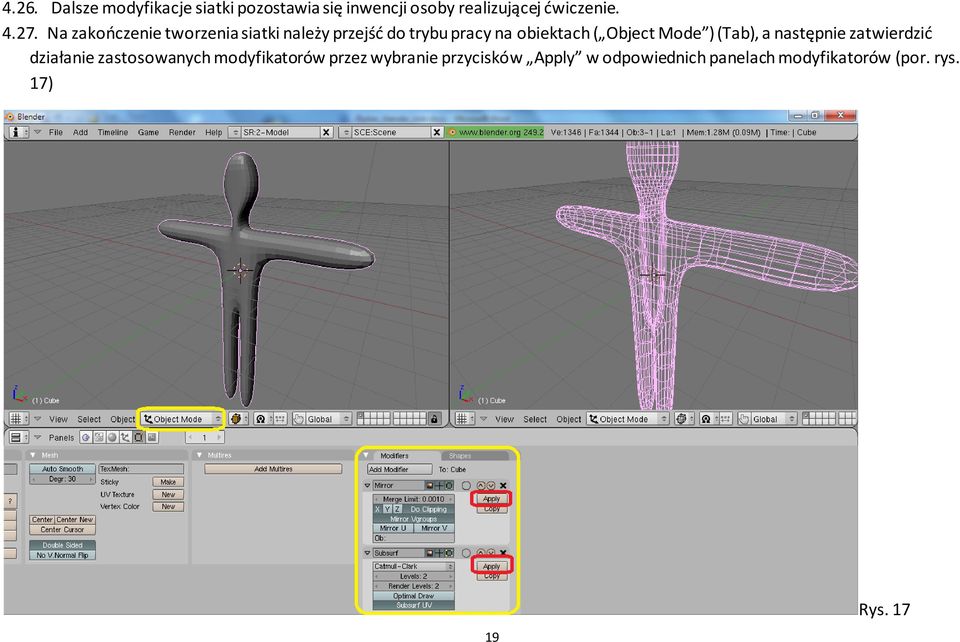Adjust the Degr: 30 value
This screenshot has height=642, width=960.
coord(62,479)
